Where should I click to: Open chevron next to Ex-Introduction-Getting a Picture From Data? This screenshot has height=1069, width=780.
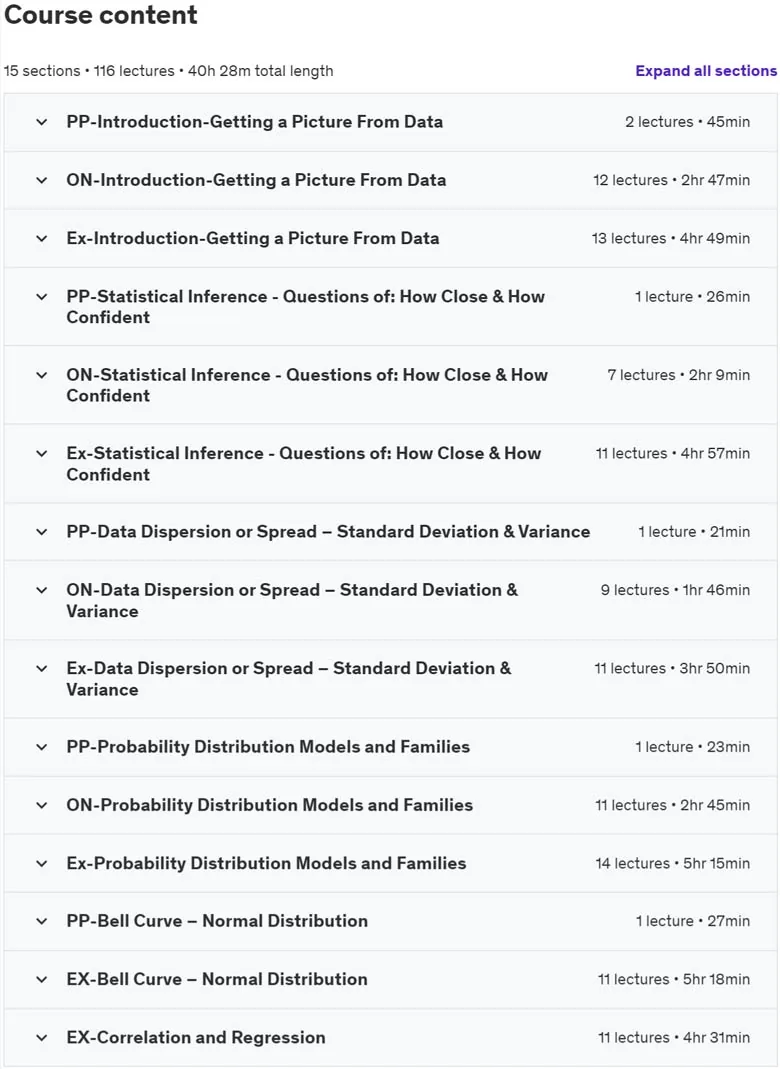(x=42, y=239)
